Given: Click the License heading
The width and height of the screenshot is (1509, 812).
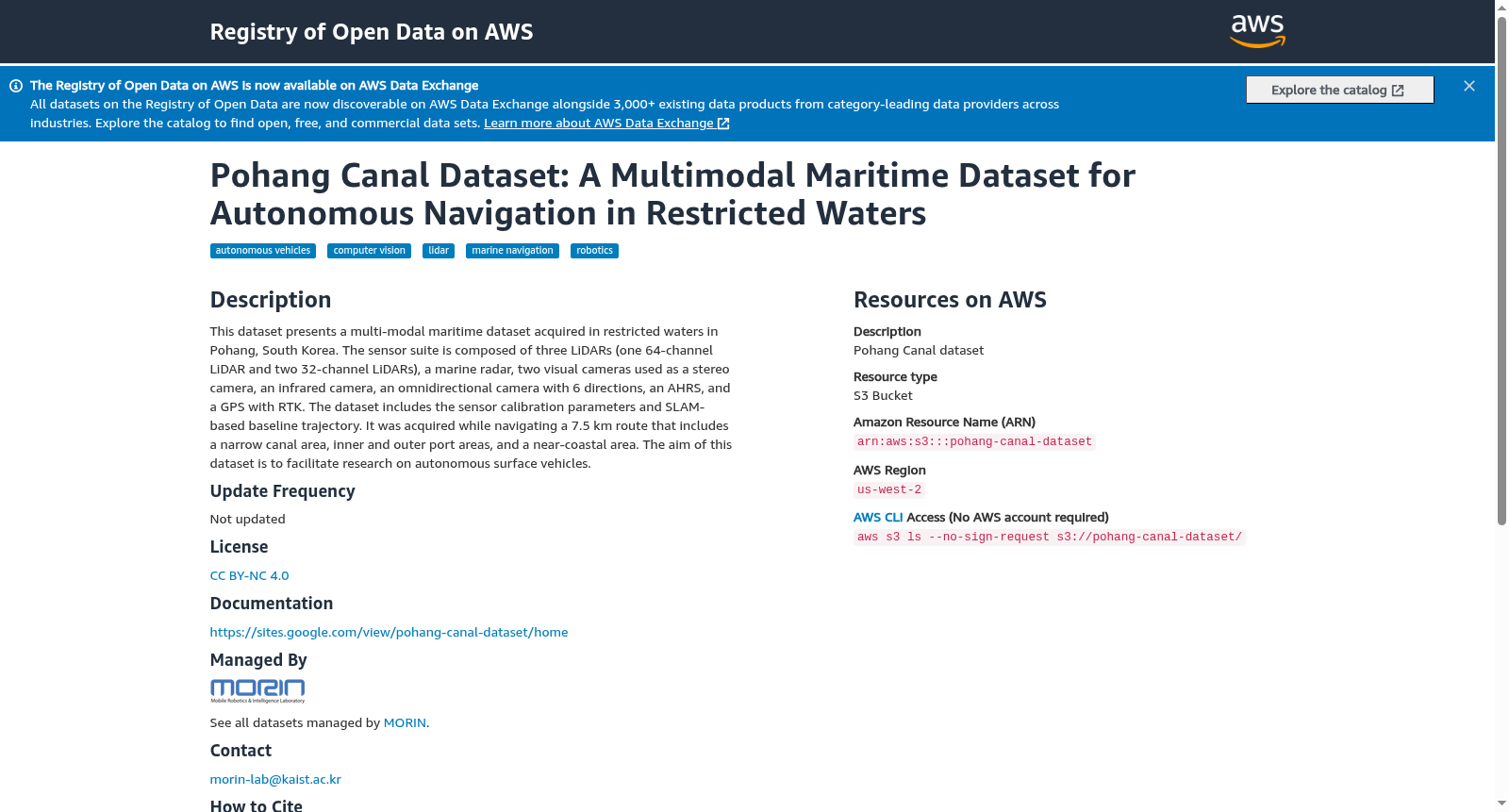Looking at the screenshot, I should (x=240, y=547).
